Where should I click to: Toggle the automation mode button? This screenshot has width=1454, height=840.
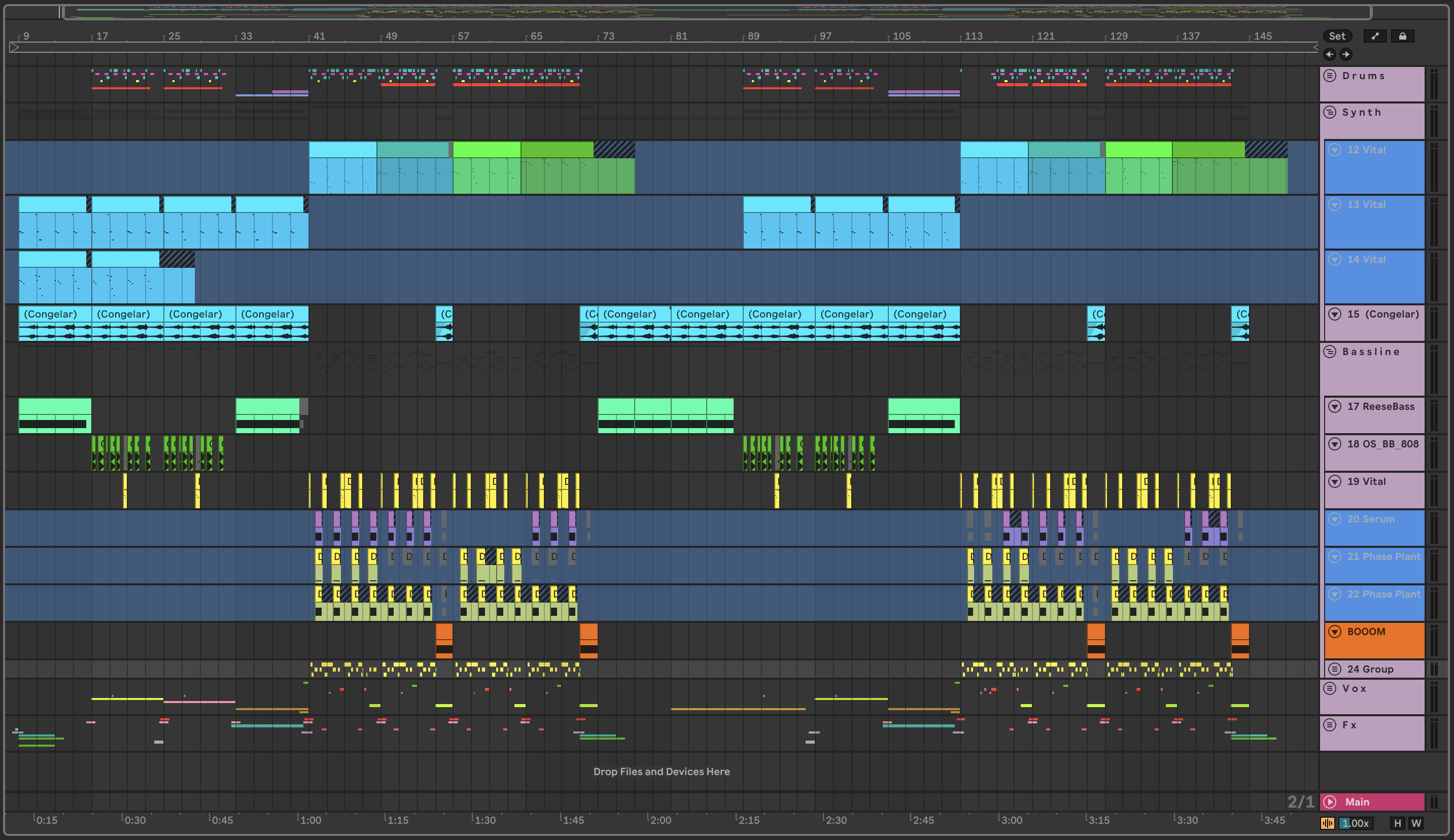pyautogui.click(x=1375, y=36)
